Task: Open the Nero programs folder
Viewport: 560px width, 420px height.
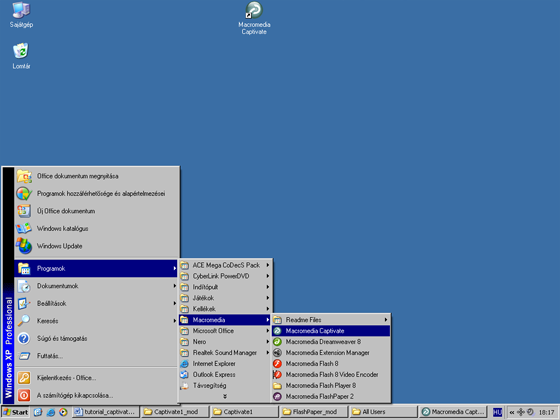Action: (226, 342)
